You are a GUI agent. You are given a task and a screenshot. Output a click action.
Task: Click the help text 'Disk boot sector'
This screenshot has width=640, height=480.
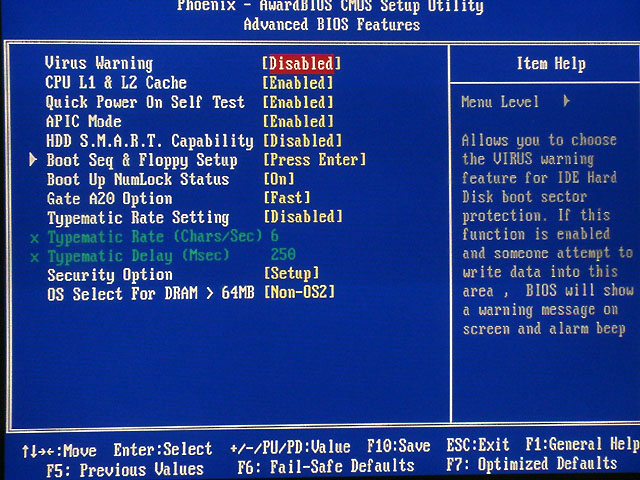pos(524,197)
